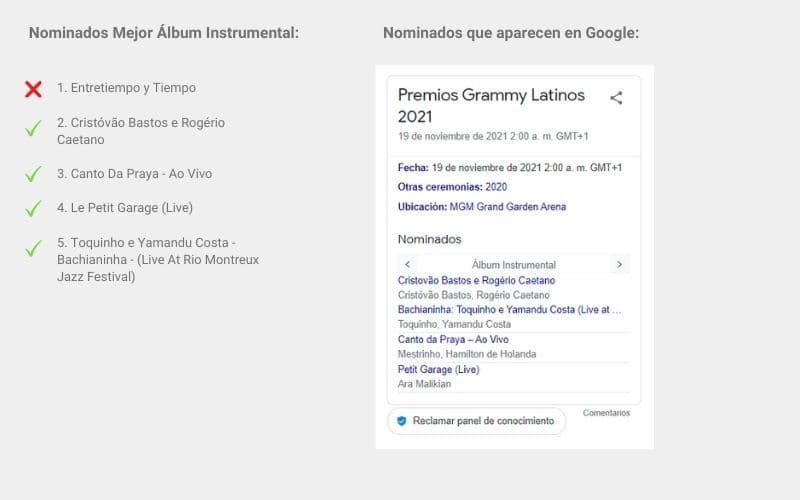Click green checkmark beside numbered item 3
800x500 pixels.
tap(33, 174)
